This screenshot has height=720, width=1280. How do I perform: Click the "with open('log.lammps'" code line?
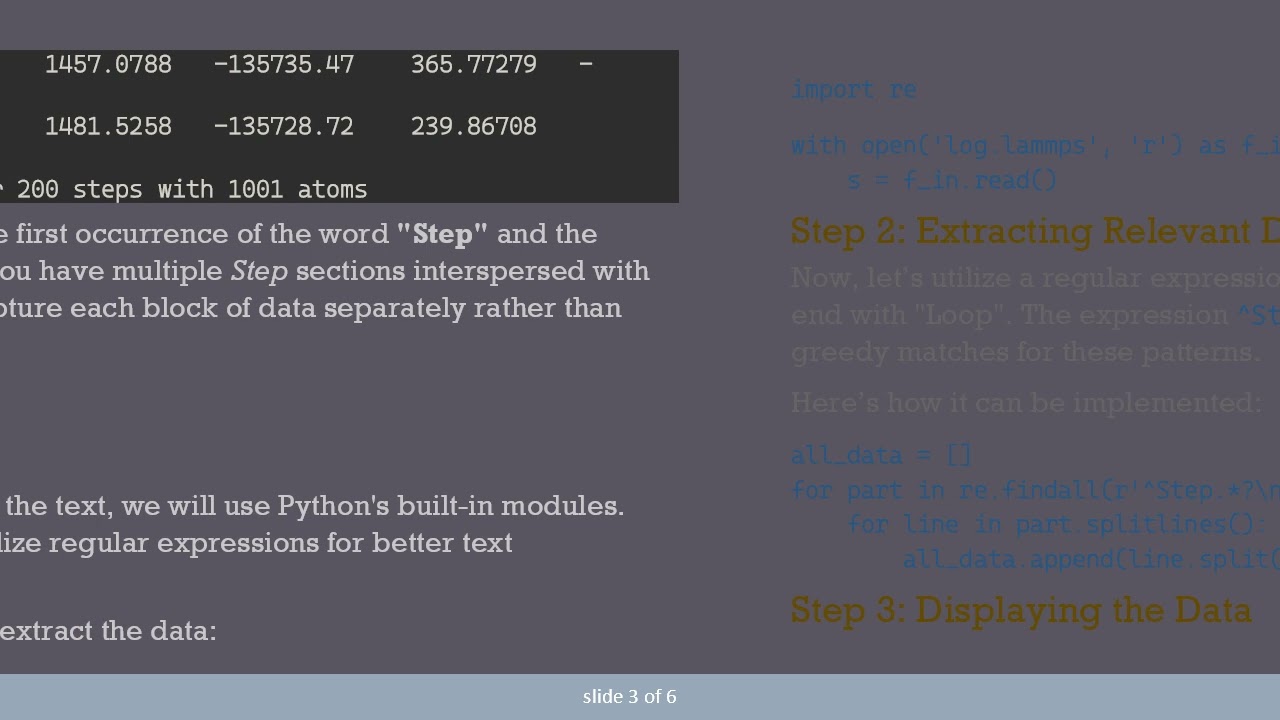[x=1035, y=146]
